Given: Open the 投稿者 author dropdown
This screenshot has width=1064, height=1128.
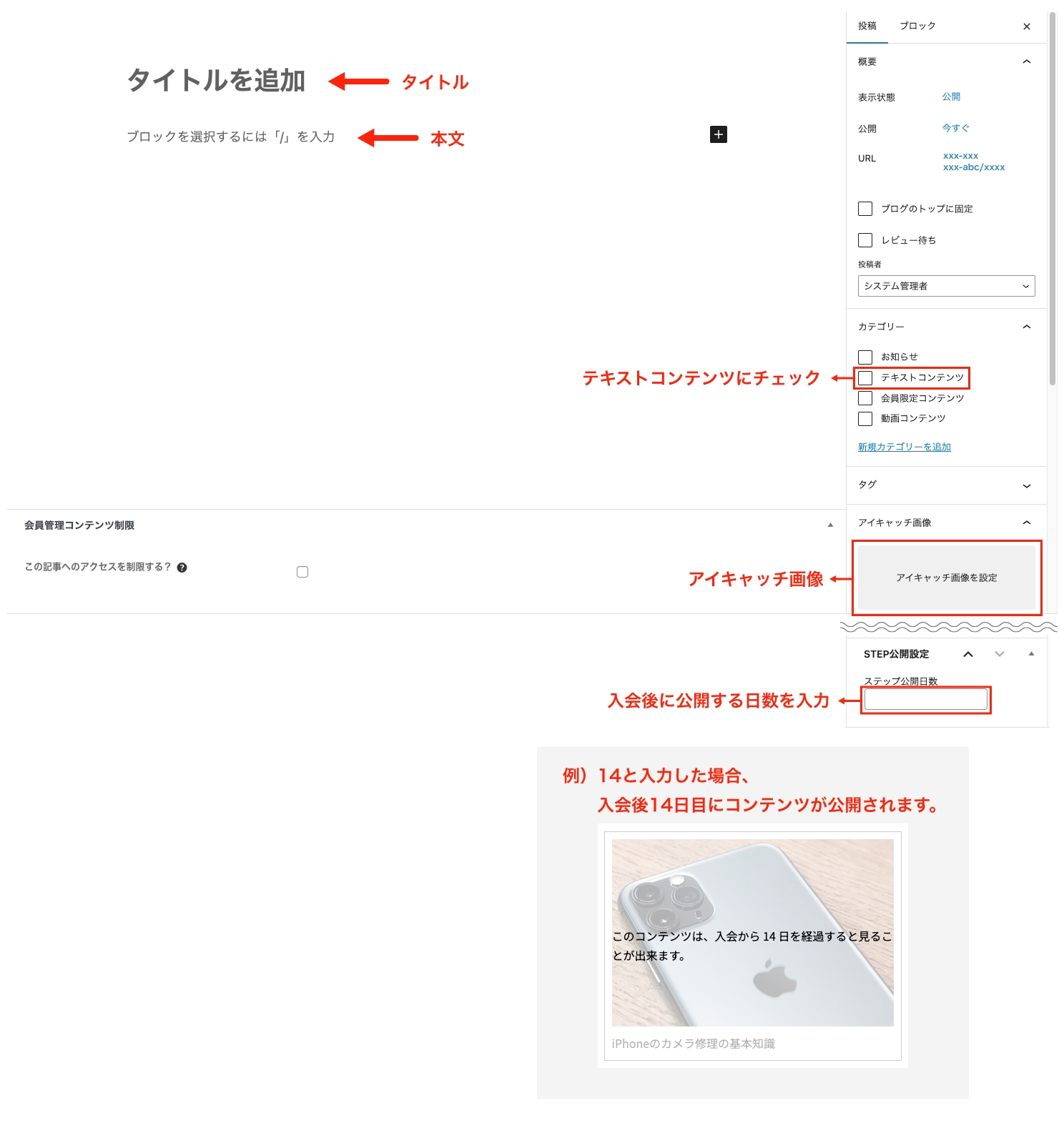Looking at the screenshot, I should coord(946,286).
